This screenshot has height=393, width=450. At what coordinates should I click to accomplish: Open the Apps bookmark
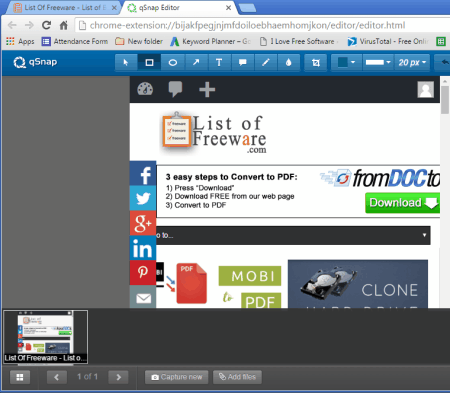(x=20, y=41)
